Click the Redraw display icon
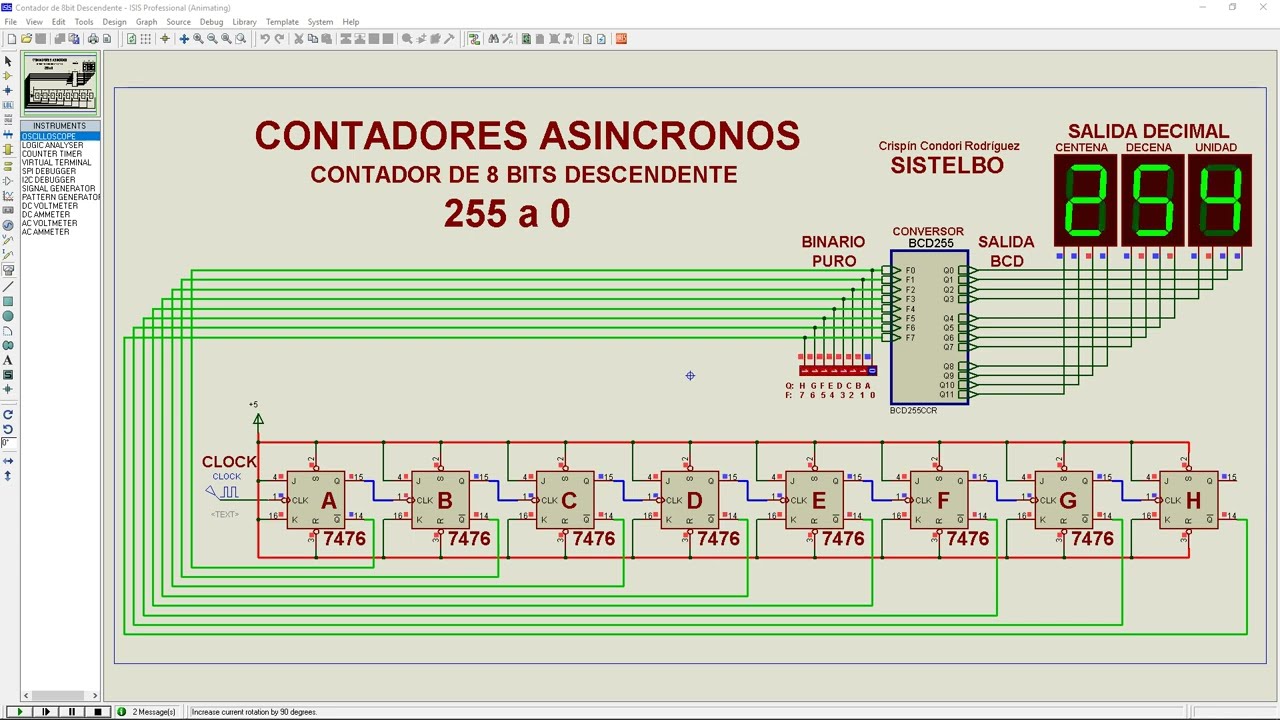 coord(131,39)
